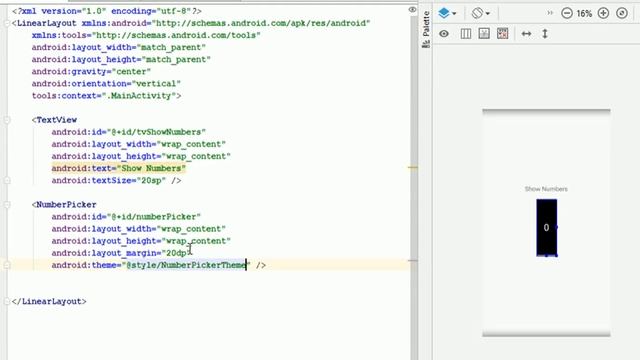This screenshot has width=640, height=360.
Task: Click the eye inspection icon above editor scrollbar
Action: [x=412, y=9]
